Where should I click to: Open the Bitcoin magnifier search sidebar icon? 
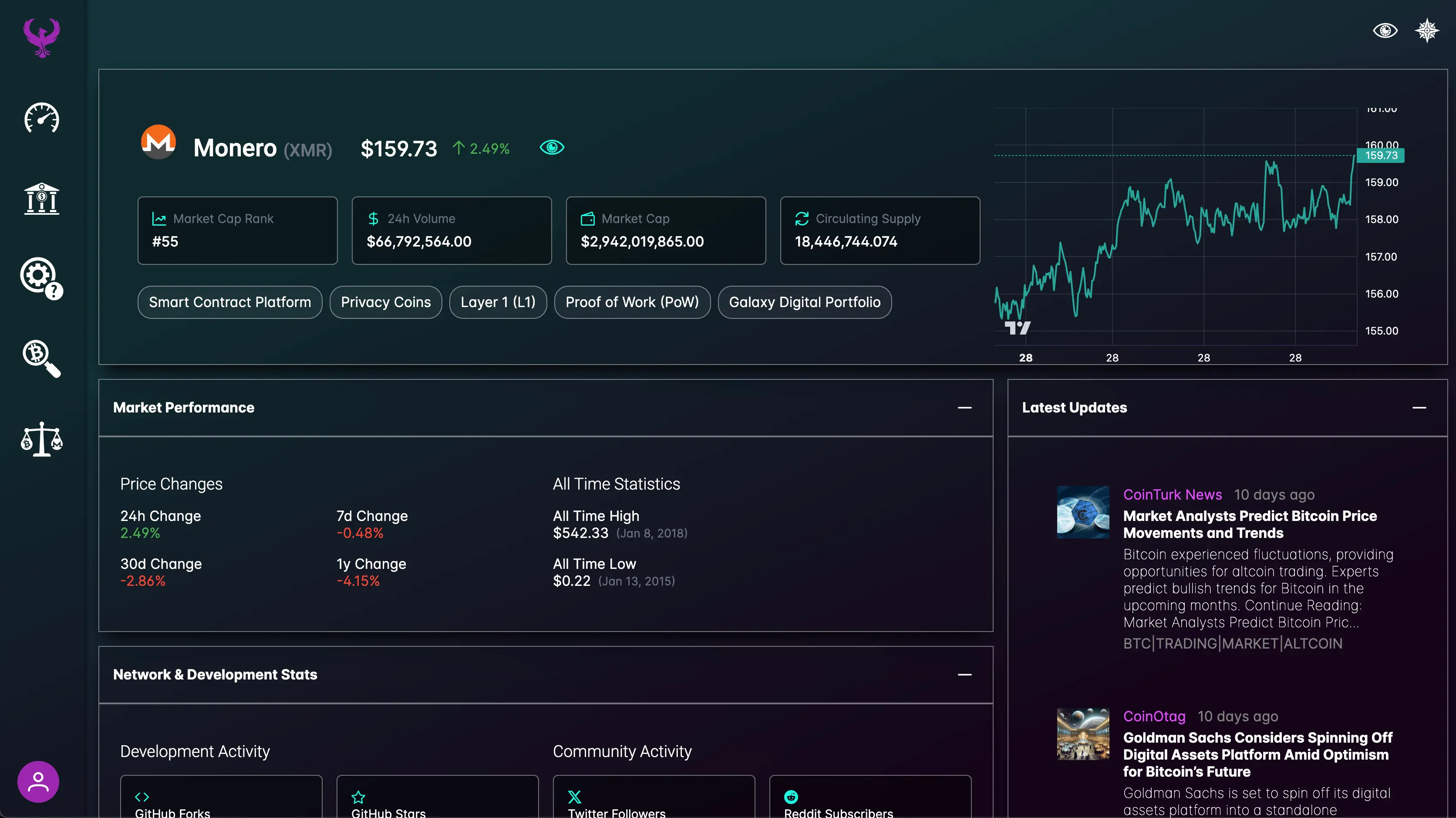pyautogui.click(x=42, y=359)
